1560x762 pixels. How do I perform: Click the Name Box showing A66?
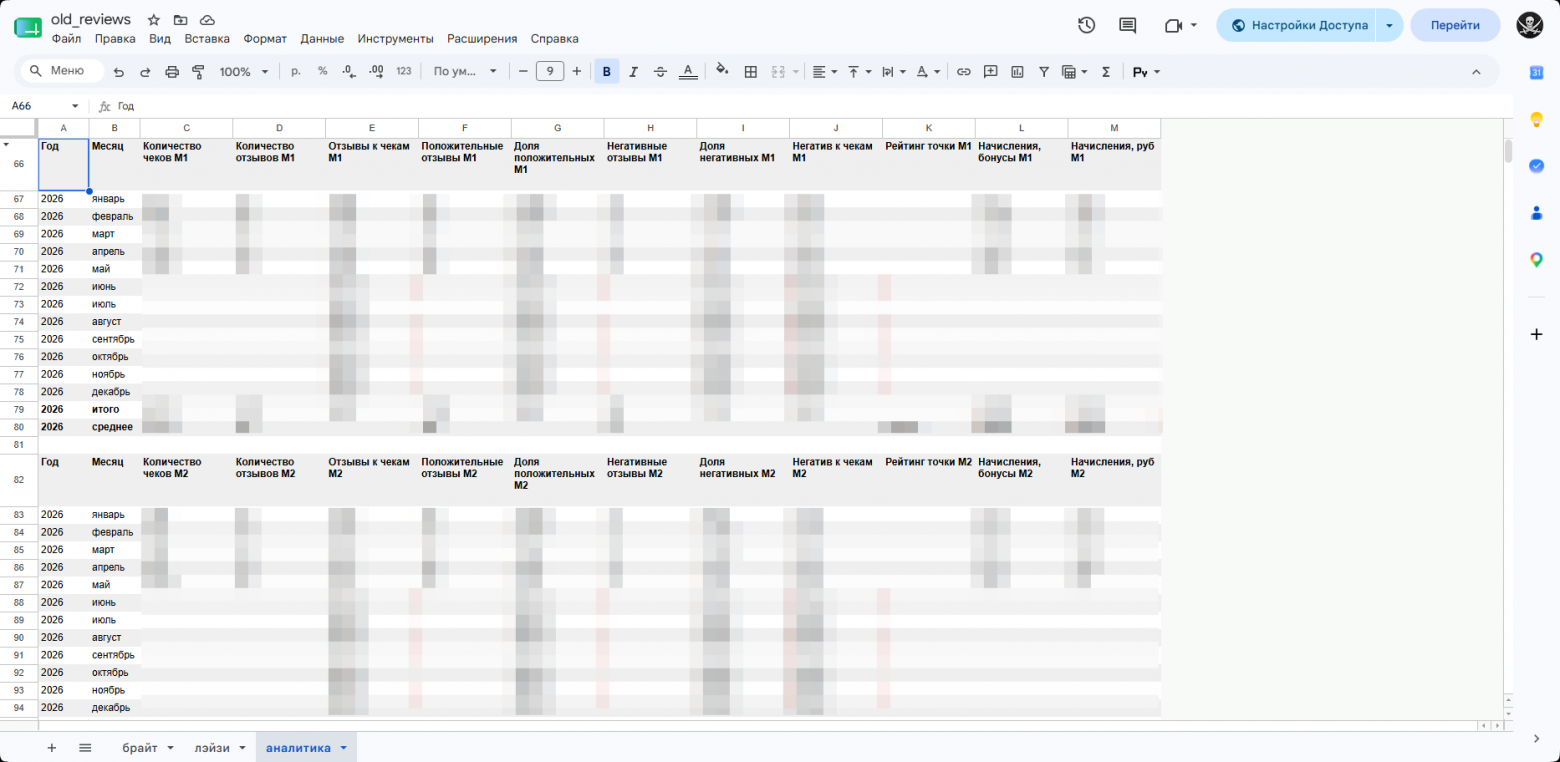(x=45, y=106)
